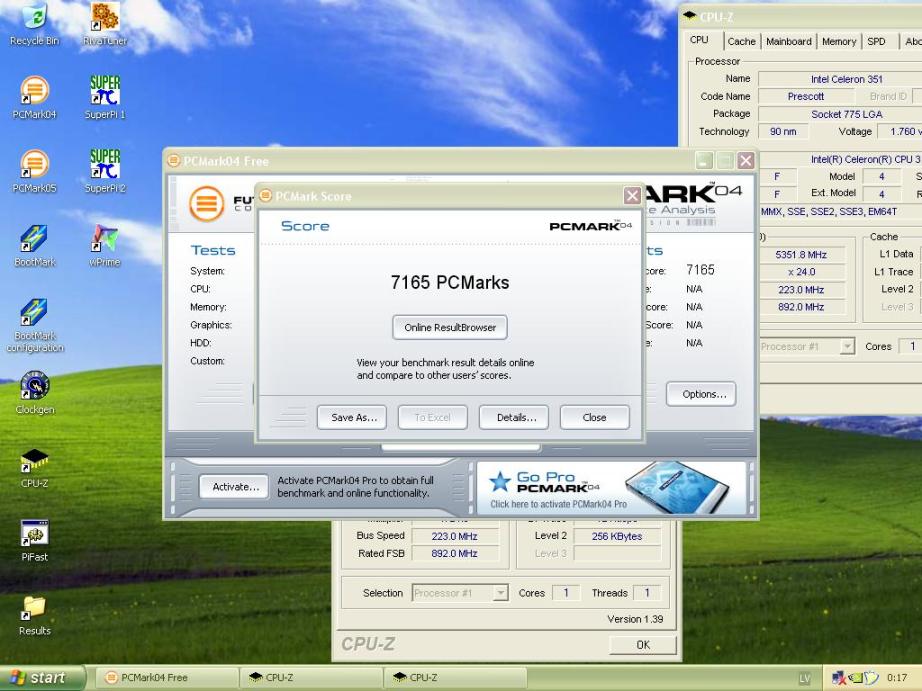Image resolution: width=922 pixels, height=691 pixels.
Task: Click the 7165 PCMarks score text
Action: tap(450, 282)
